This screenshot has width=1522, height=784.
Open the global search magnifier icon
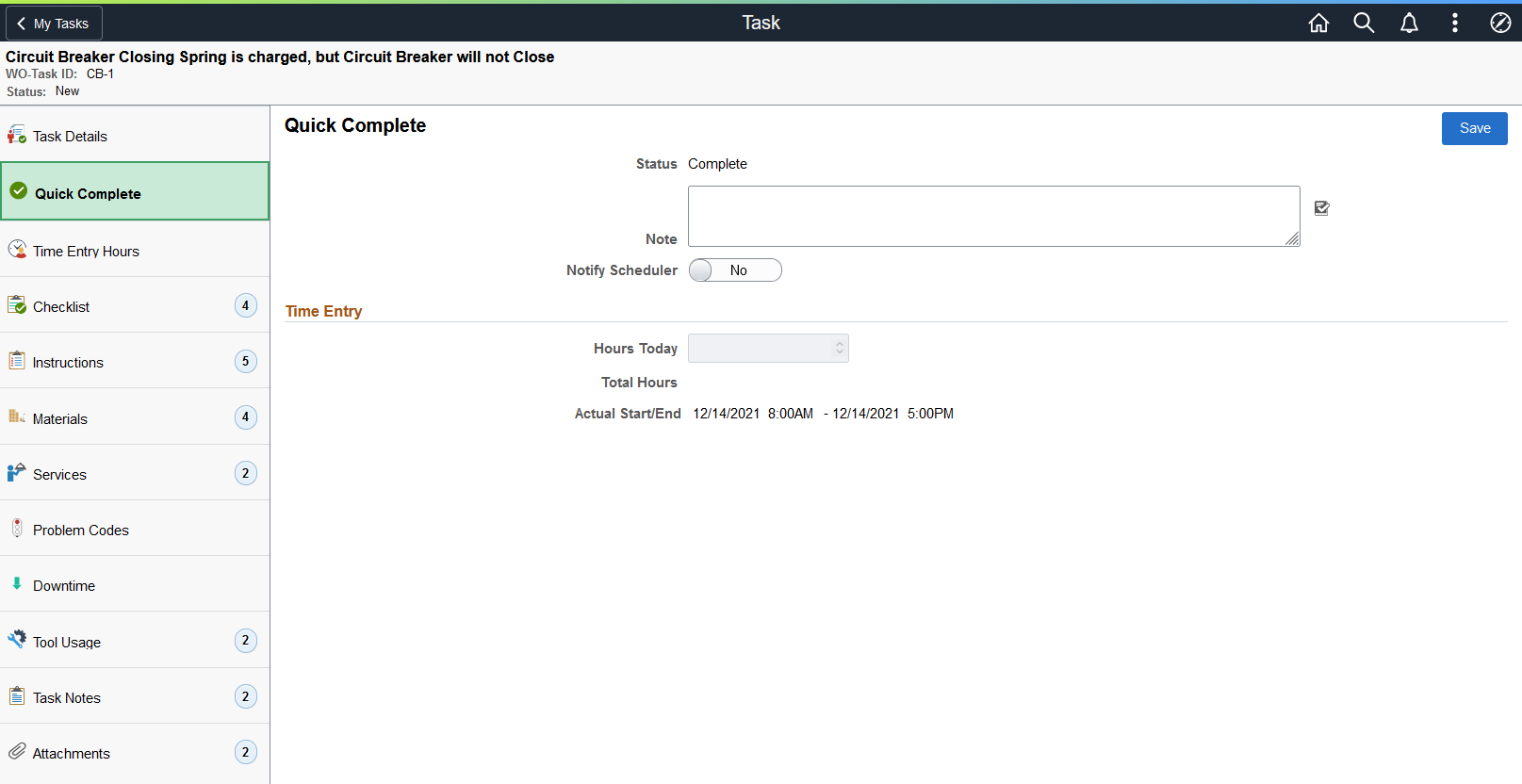1364,23
